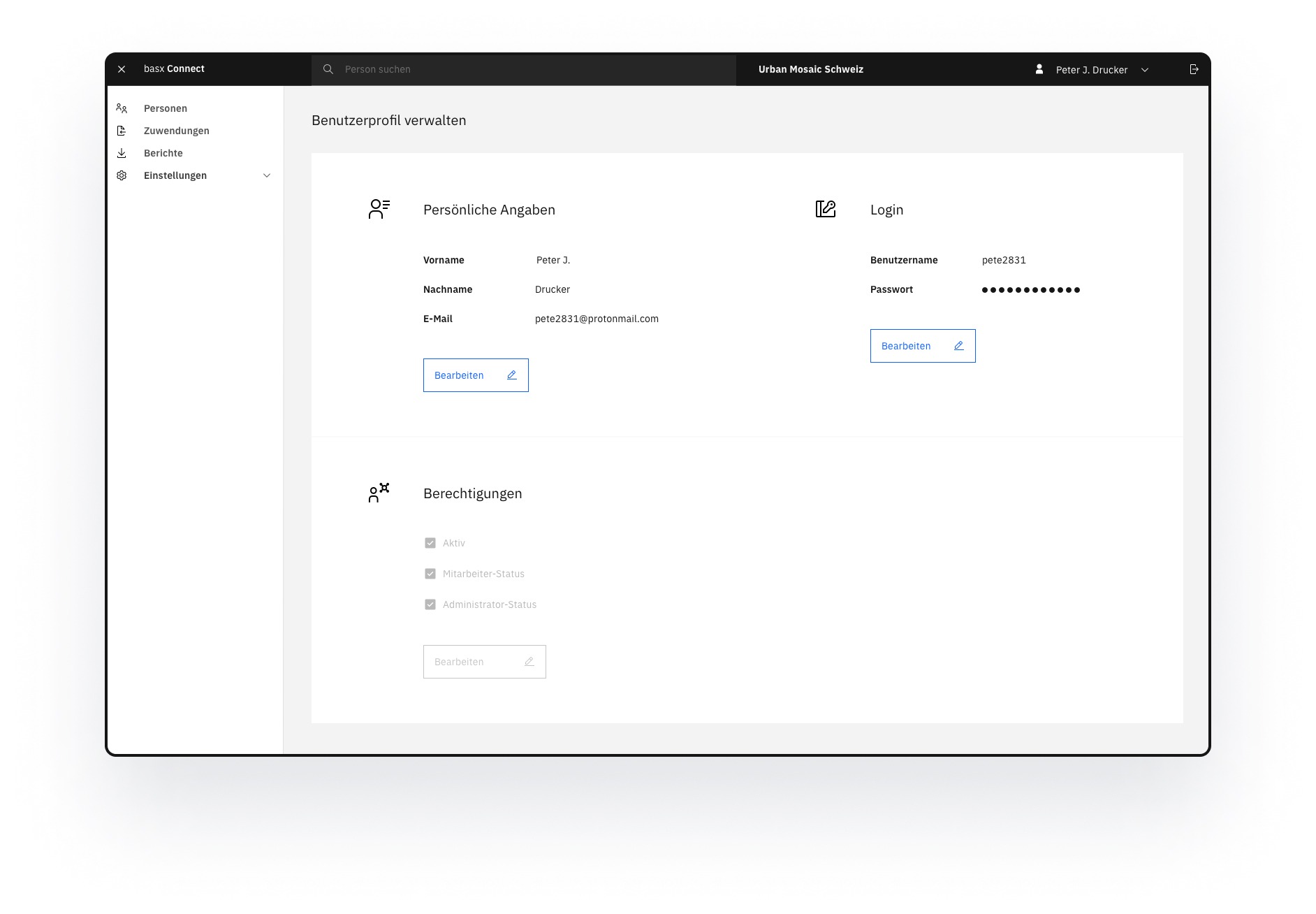Click the Personen people icon in sidebar
The height and width of the screenshot is (914, 1316).
coord(122,108)
